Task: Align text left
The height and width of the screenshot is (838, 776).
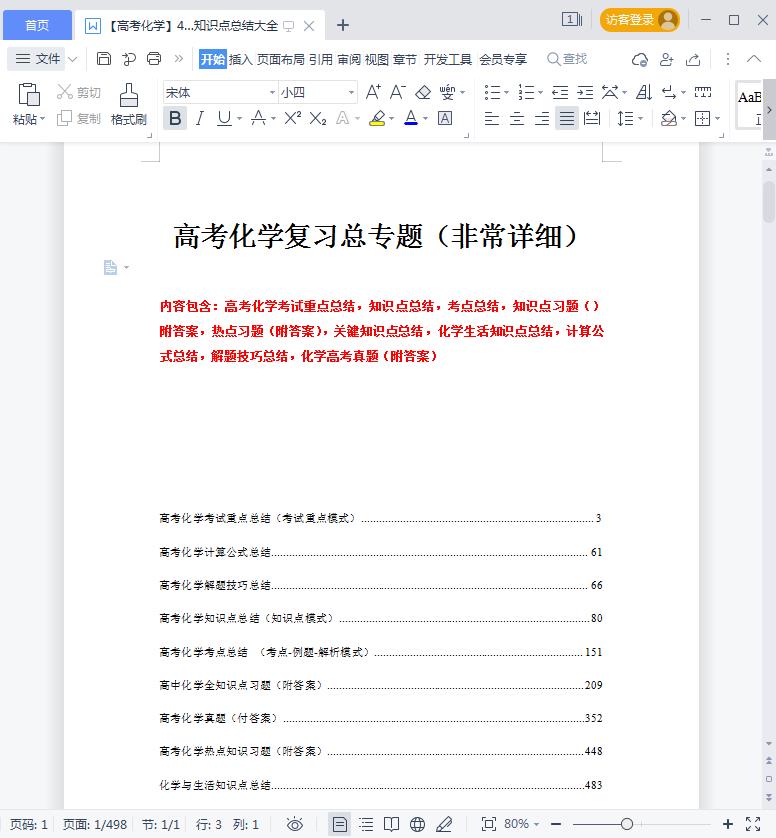Action: coord(492,118)
